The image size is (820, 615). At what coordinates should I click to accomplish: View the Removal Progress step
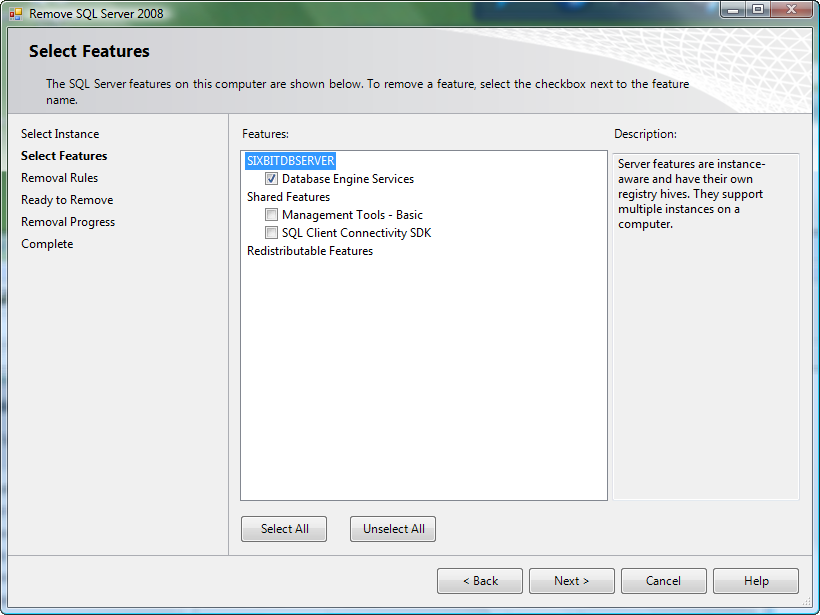tap(67, 221)
